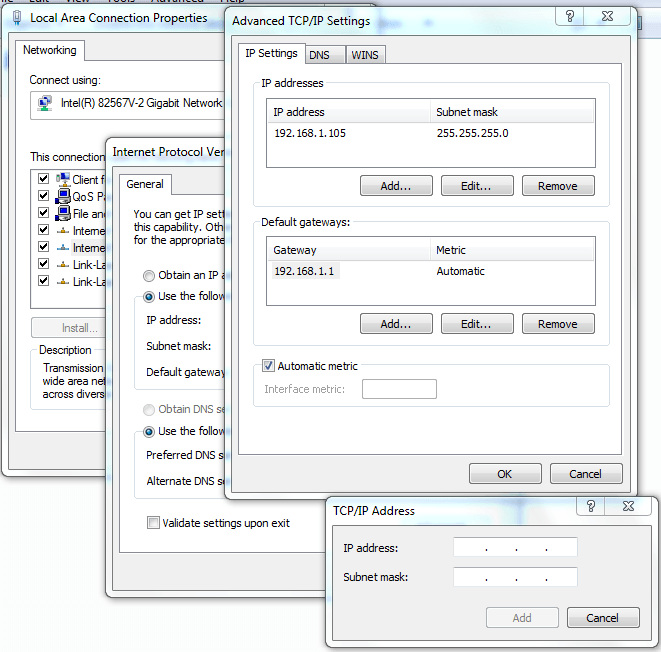Click the Local Area Connection title icon
661x652 pixels.
(17, 18)
